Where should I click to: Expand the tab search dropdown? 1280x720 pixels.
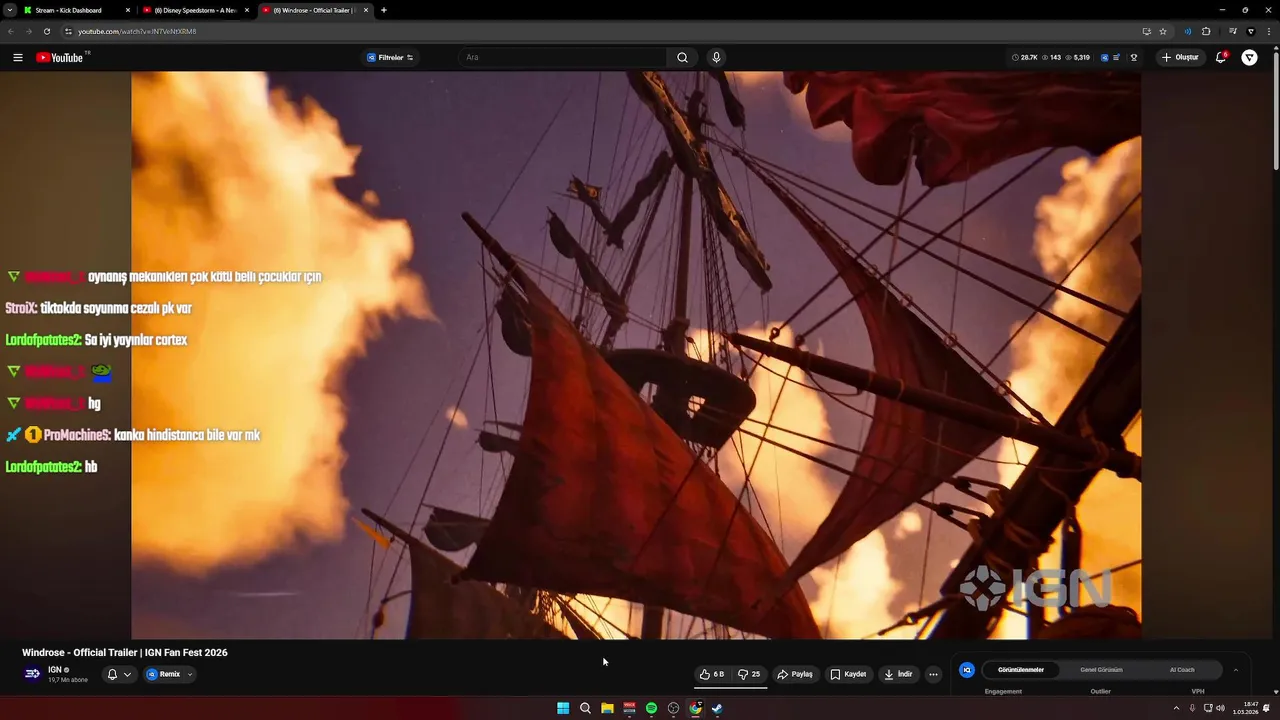tap(9, 10)
